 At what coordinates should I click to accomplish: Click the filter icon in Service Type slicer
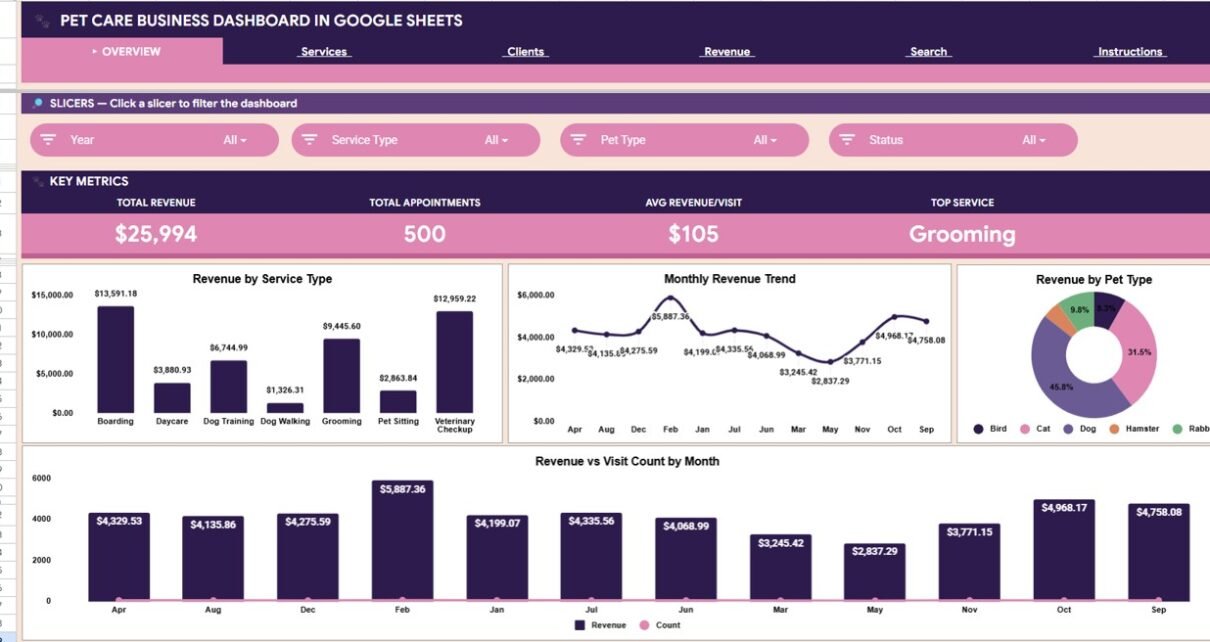pyautogui.click(x=310, y=140)
